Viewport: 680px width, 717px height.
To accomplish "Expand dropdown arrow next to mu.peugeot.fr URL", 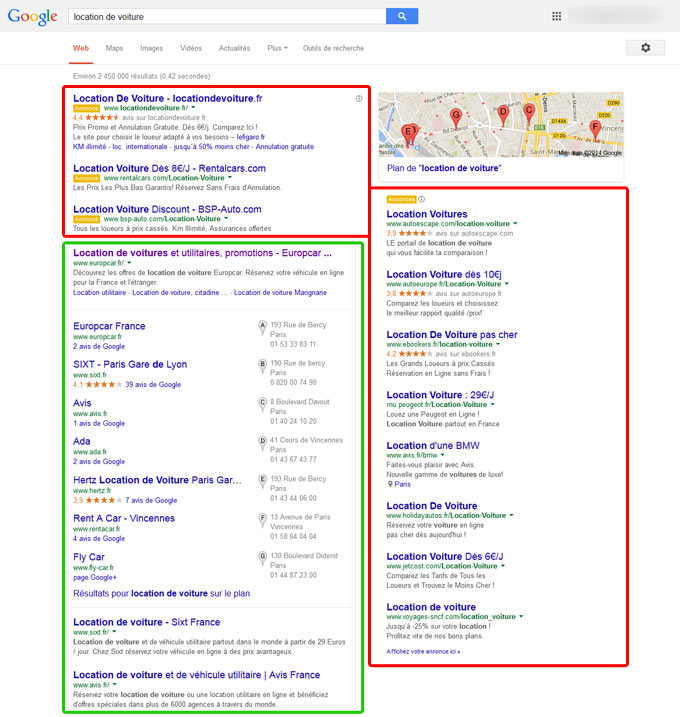I will 493,405.
